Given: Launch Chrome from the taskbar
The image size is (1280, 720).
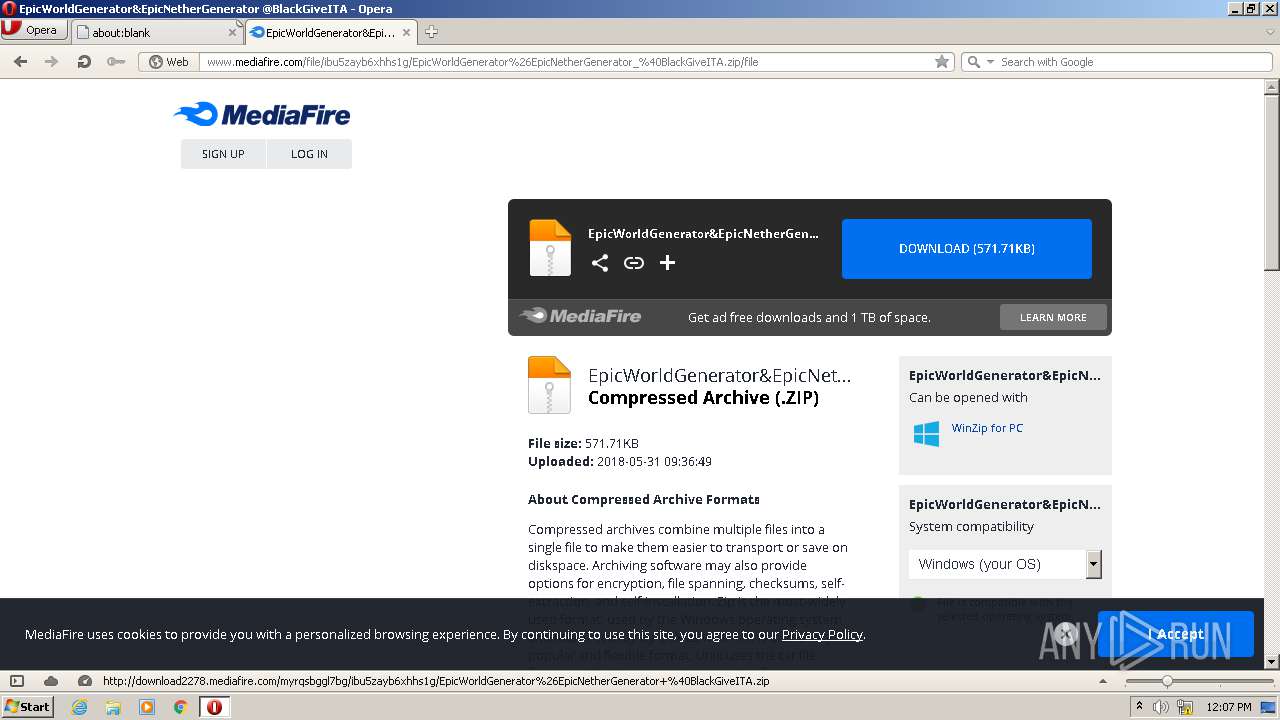Looking at the screenshot, I should coord(181,707).
